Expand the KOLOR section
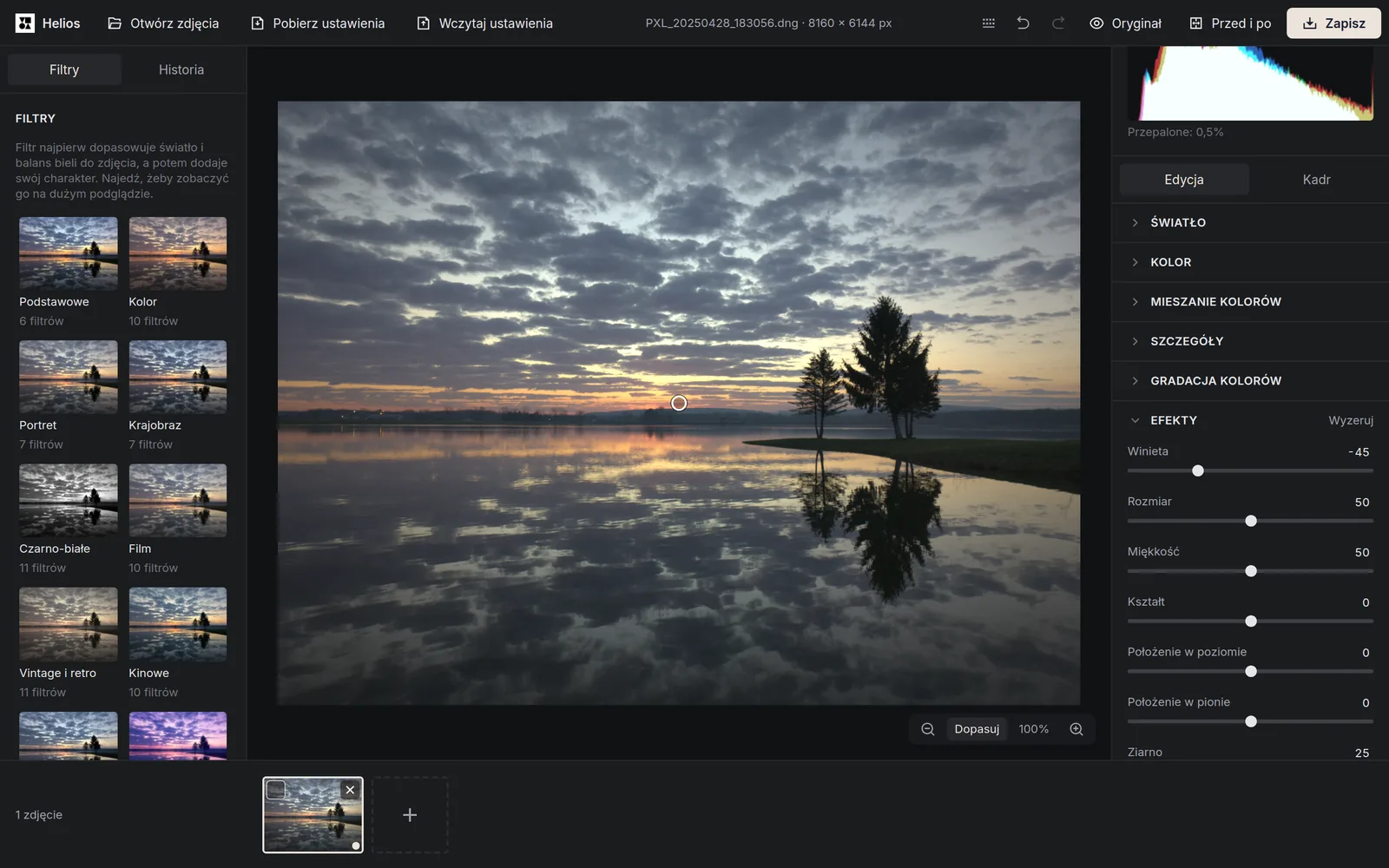The height and width of the screenshot is (868, 1389). click(x=1250, y=262)
